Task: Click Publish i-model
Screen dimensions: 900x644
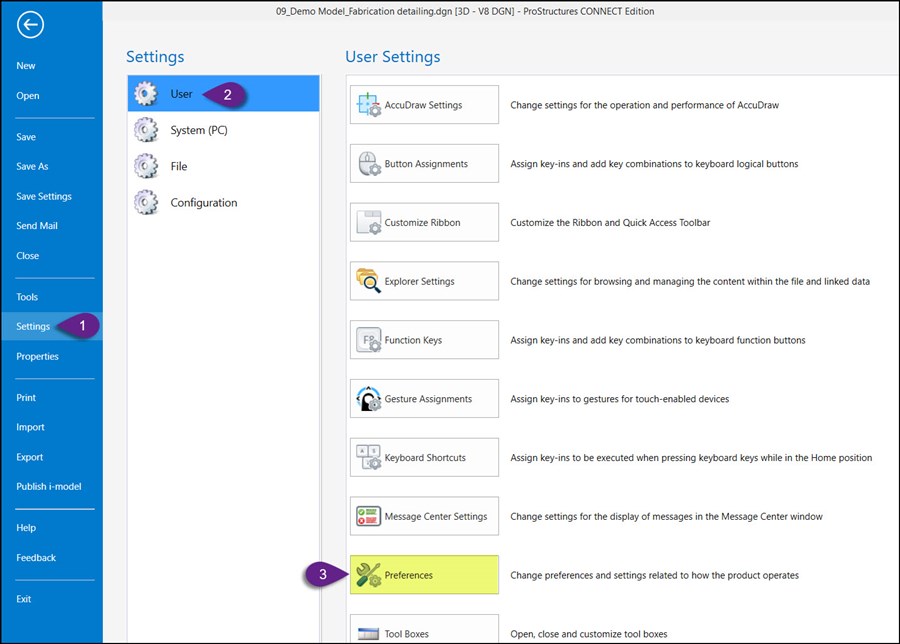Action: [x=49, y=487]
